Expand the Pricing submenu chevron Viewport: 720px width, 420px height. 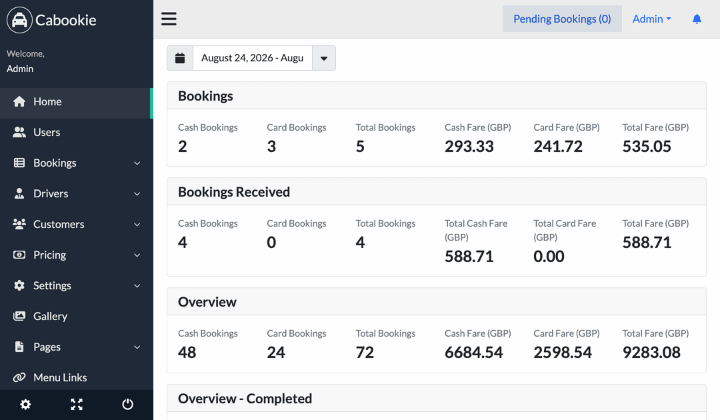[x=137, y=255]
